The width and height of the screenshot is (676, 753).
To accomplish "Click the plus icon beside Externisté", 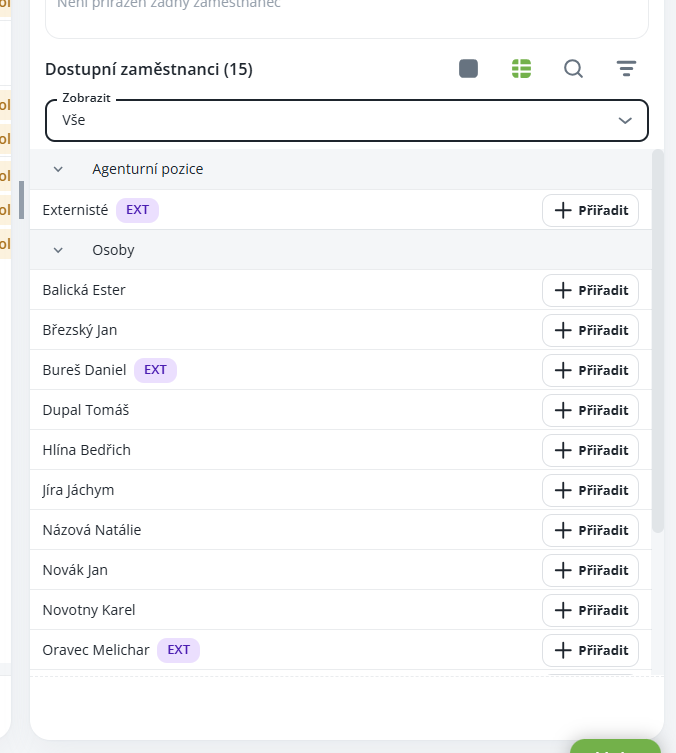I will click(x=563, y=210).
